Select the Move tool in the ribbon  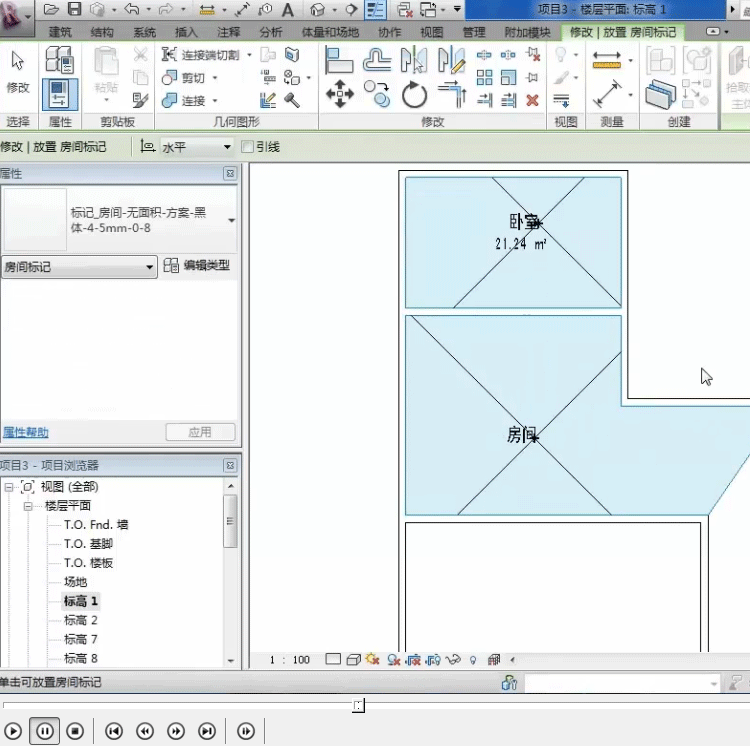[x=340, y=96]
